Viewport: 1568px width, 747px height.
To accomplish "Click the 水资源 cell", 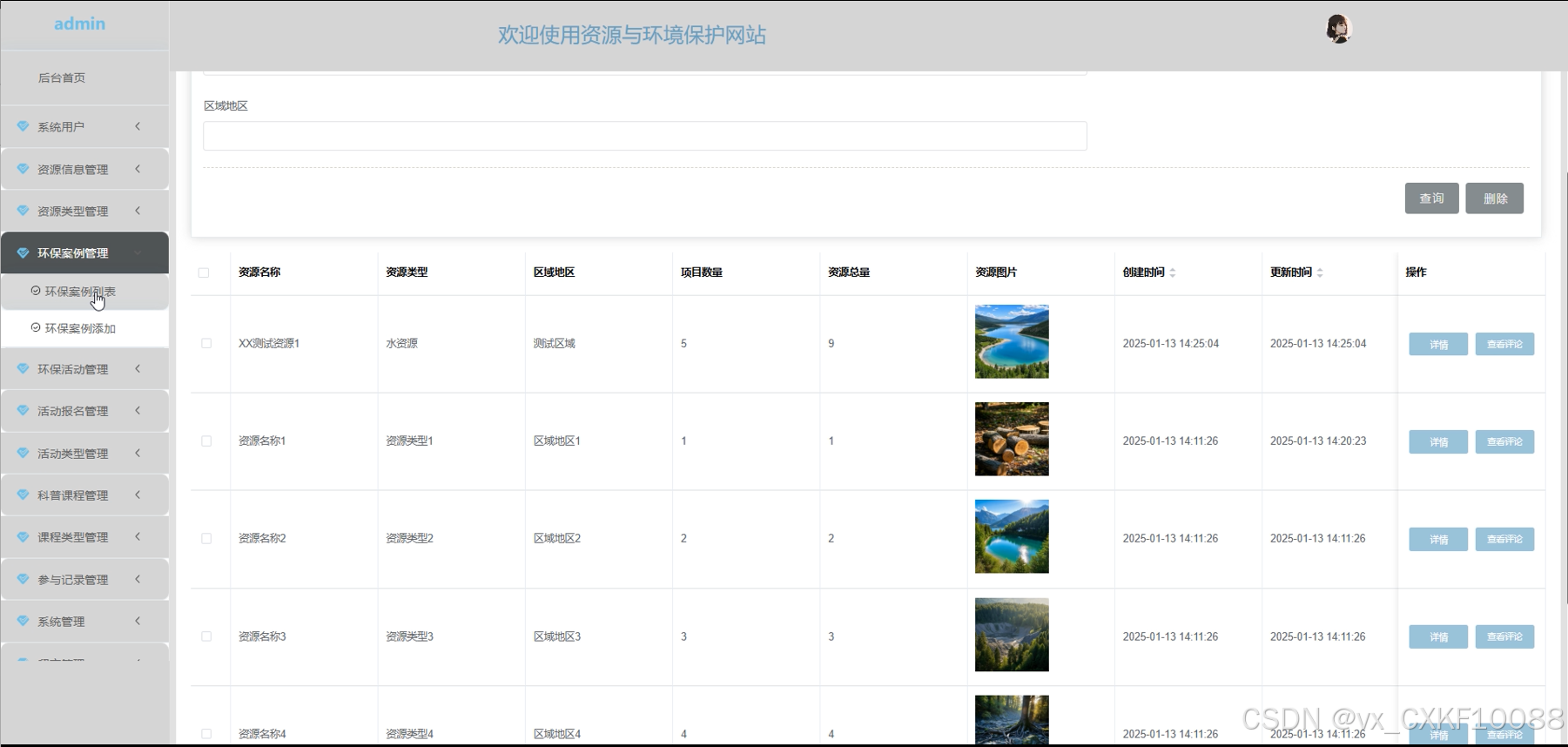I will point(401,343).
